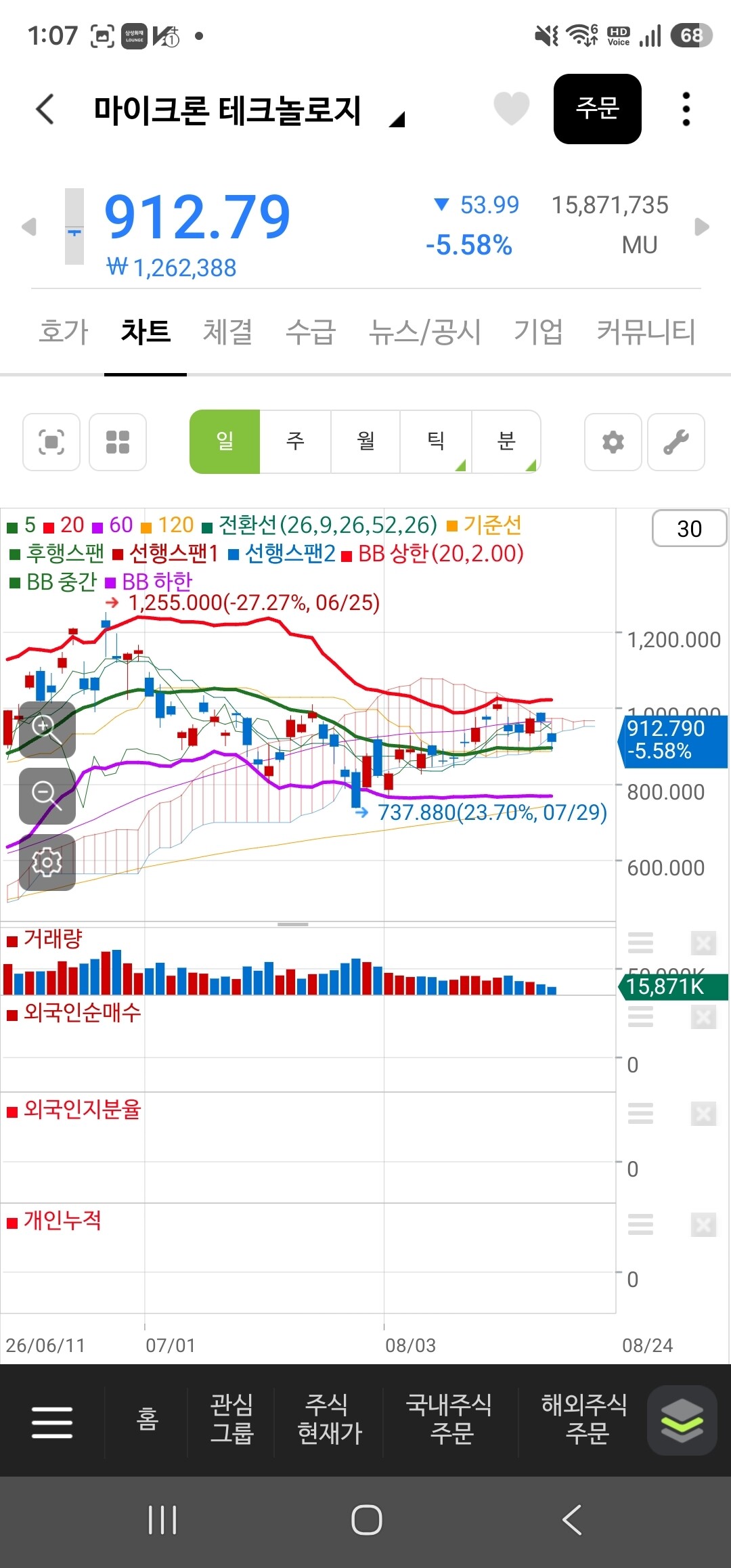The width and height of the screenshot is (731, 1568).
Task: Tap the small candle thumbnail beside price
Action: 74,226
